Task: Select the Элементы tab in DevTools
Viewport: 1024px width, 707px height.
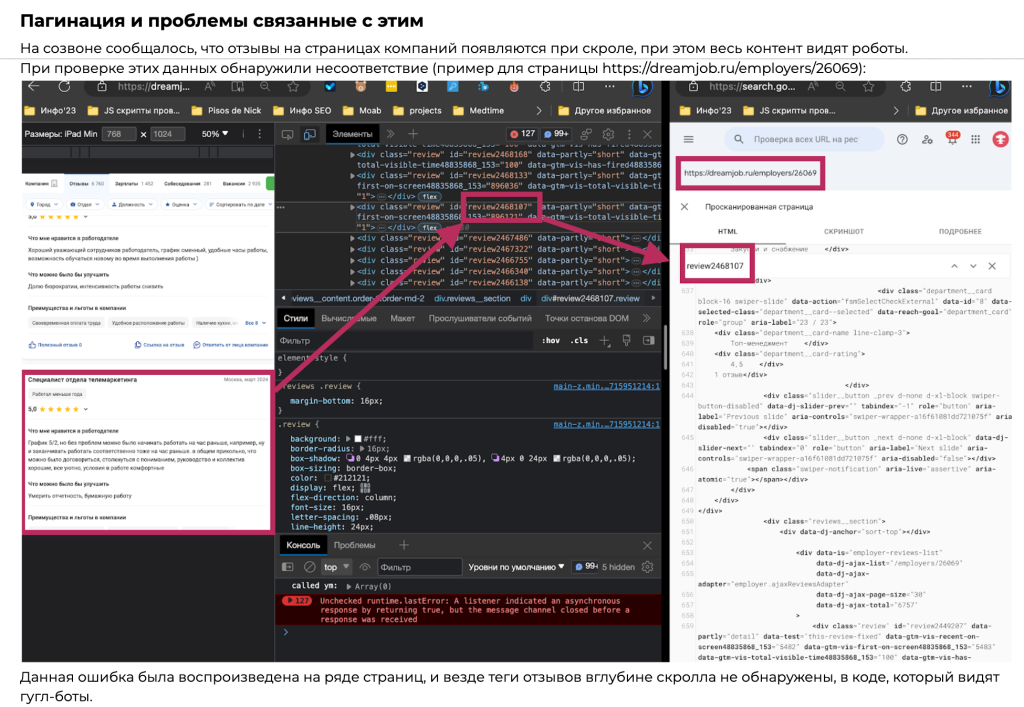Action: [352, 134]
